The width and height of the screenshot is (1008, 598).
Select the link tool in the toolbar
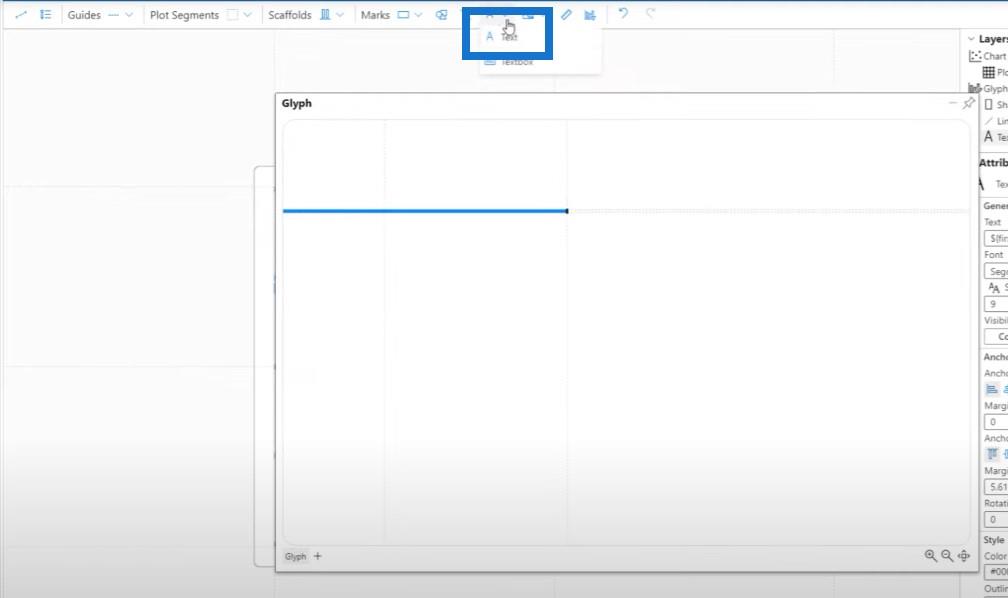[21, 14]
